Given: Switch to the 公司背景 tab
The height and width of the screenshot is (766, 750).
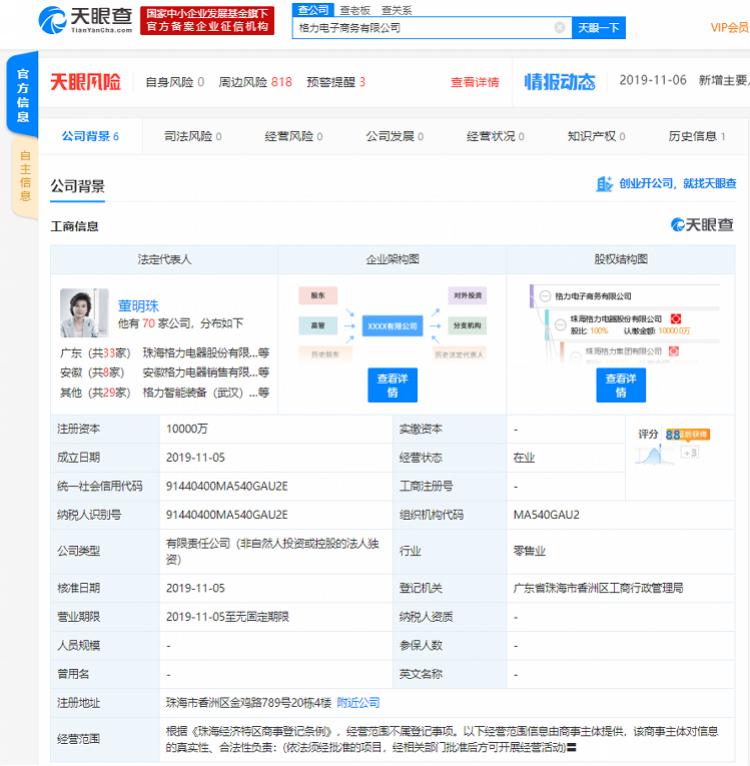Looking at the screenshot, I should click(x=90, y=136).
